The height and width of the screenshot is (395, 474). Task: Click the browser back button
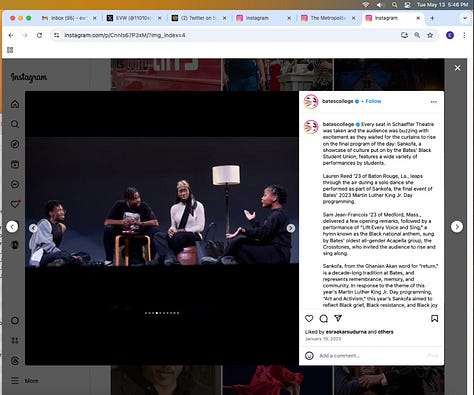point(11,35)
